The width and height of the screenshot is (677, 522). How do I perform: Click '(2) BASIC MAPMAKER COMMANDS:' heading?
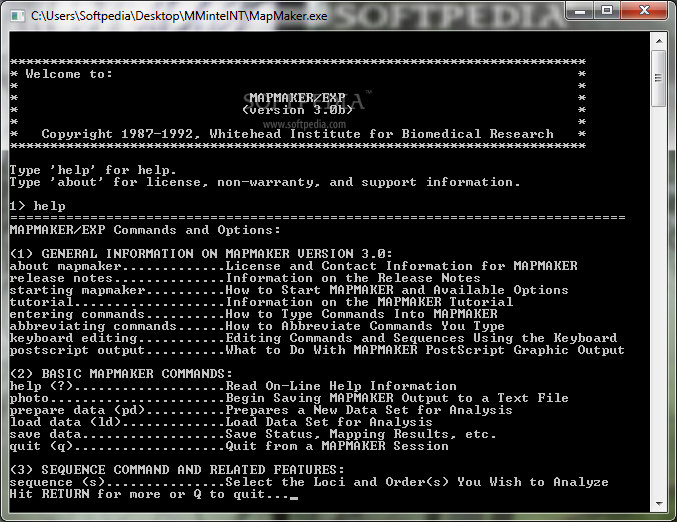click(x=121, y=374)
